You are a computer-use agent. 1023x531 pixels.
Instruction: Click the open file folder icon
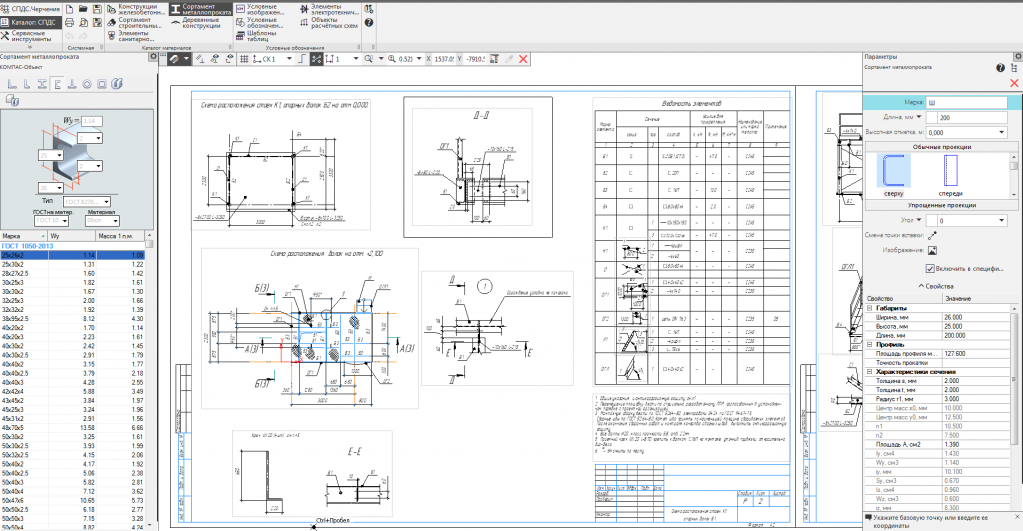point(83,9)
